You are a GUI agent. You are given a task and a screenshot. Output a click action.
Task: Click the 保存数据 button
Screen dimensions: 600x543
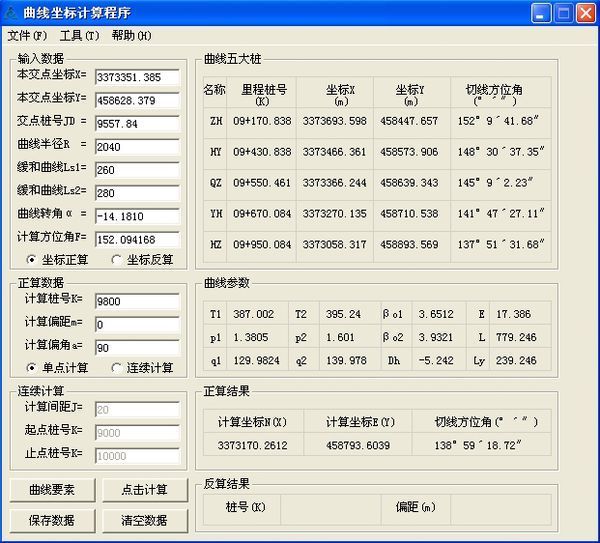[x=52, y=520]
